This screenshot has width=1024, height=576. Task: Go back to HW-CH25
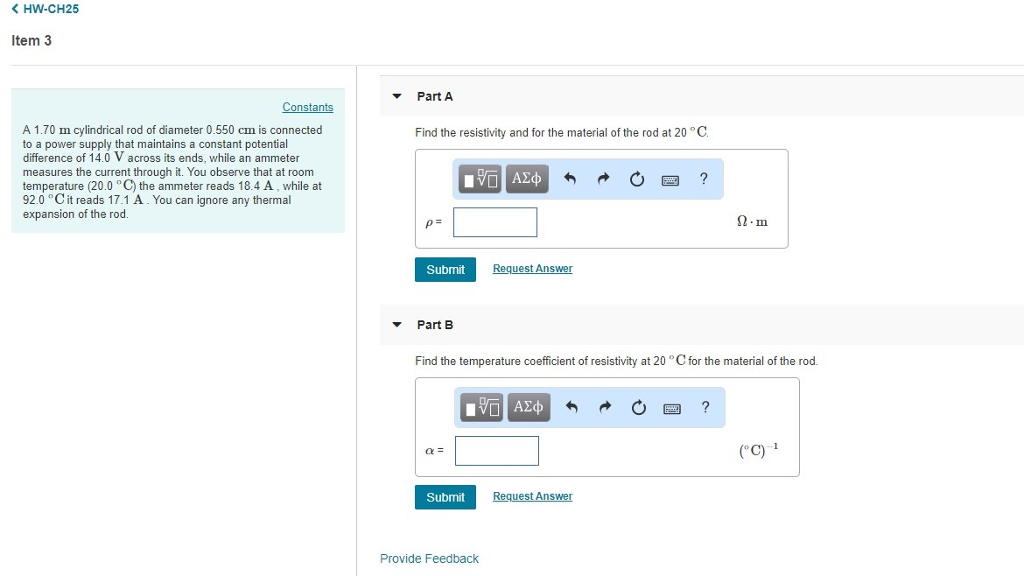pos(45,9)
